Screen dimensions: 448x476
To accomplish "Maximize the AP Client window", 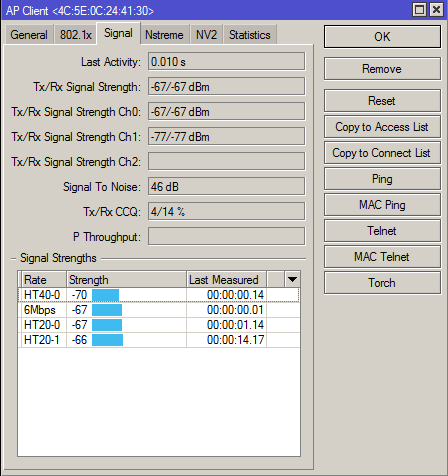I will 419,10.
